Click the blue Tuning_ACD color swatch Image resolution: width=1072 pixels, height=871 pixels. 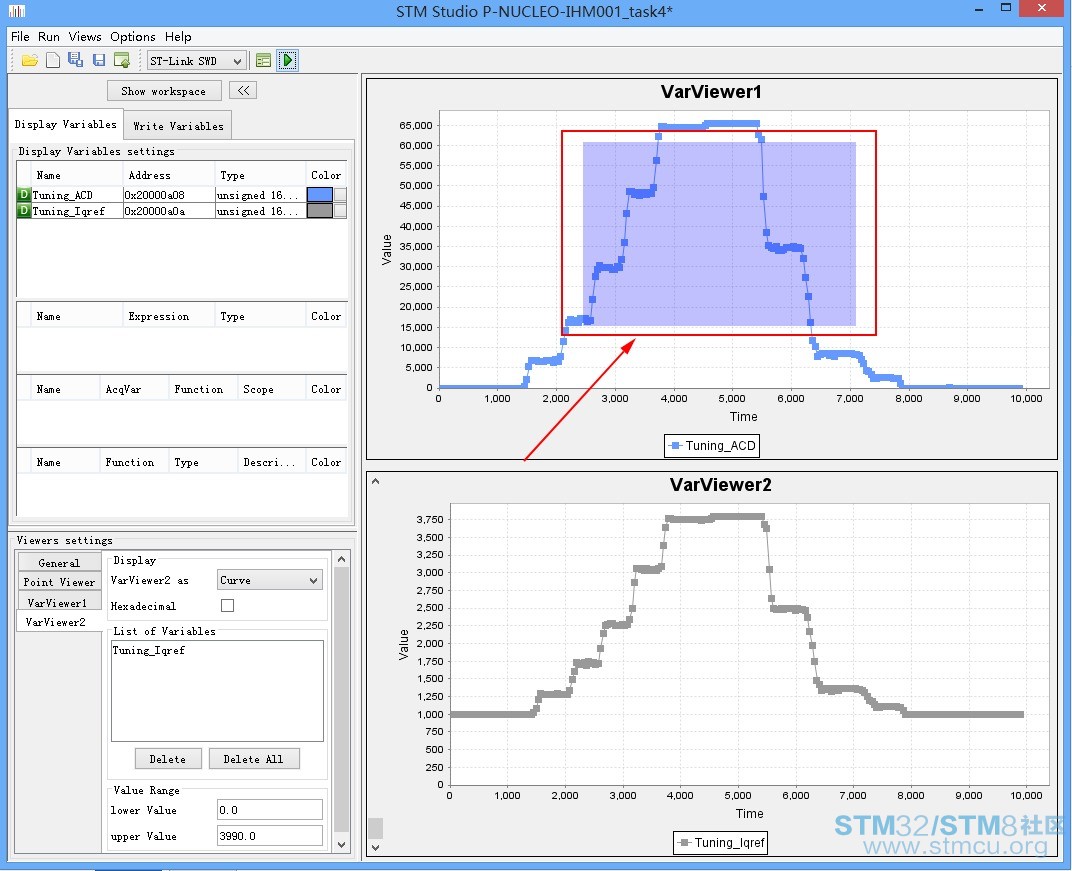point(320,195)
